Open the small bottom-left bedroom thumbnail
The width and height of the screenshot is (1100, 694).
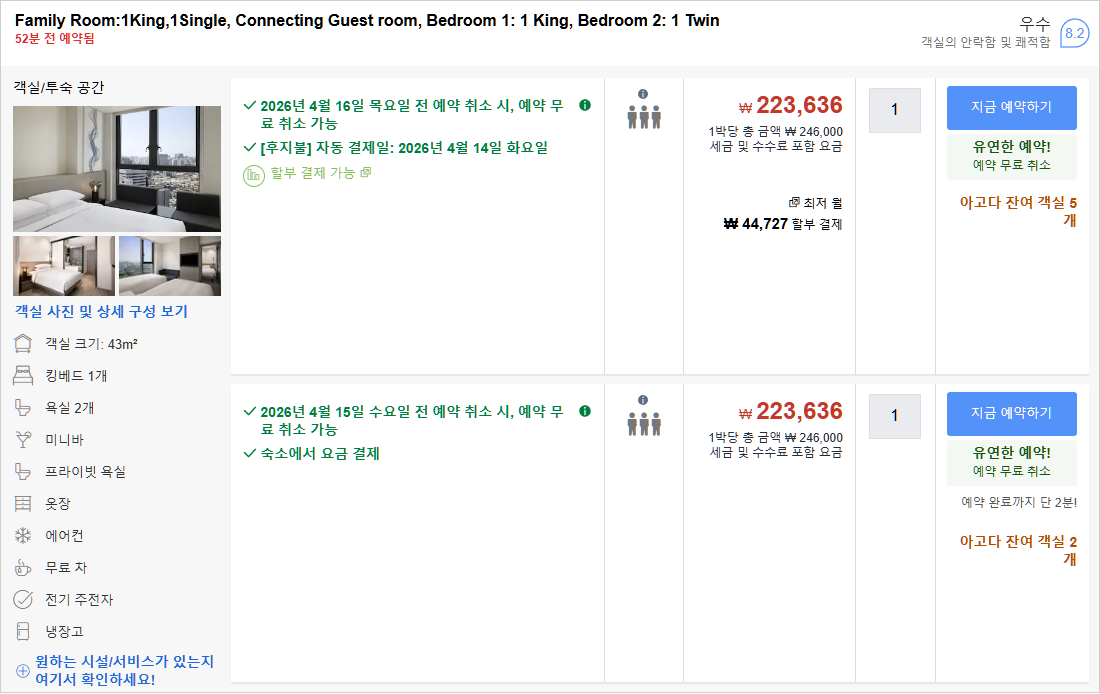tap(64, 266)
